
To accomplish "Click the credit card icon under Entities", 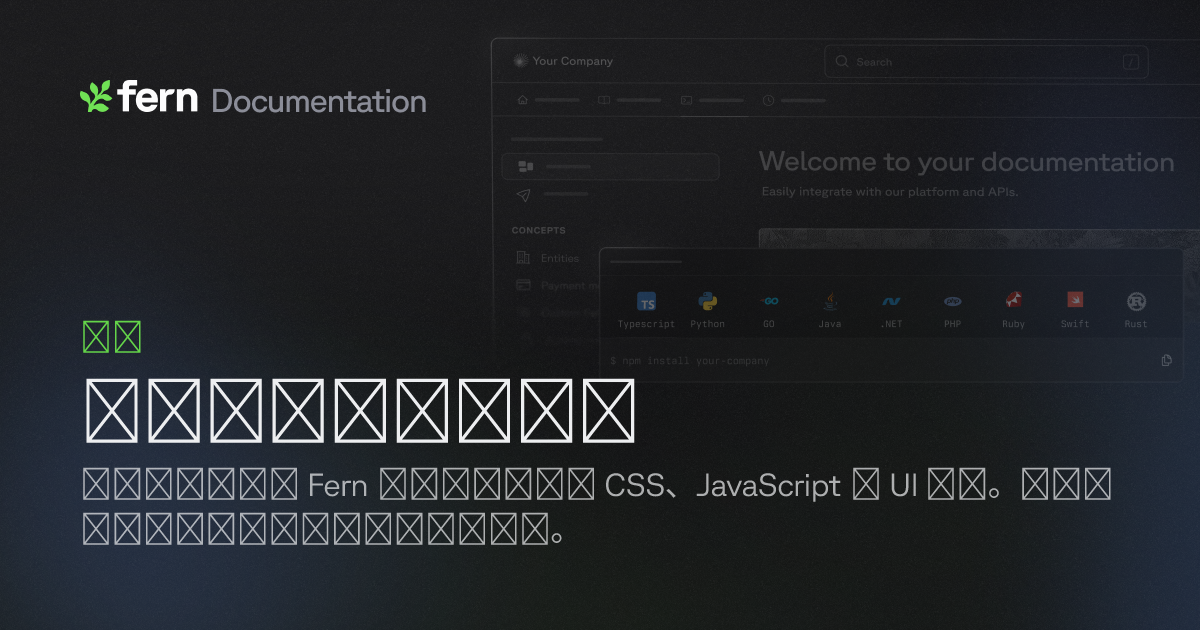I will pyautogui.click(x=523, y=285).
